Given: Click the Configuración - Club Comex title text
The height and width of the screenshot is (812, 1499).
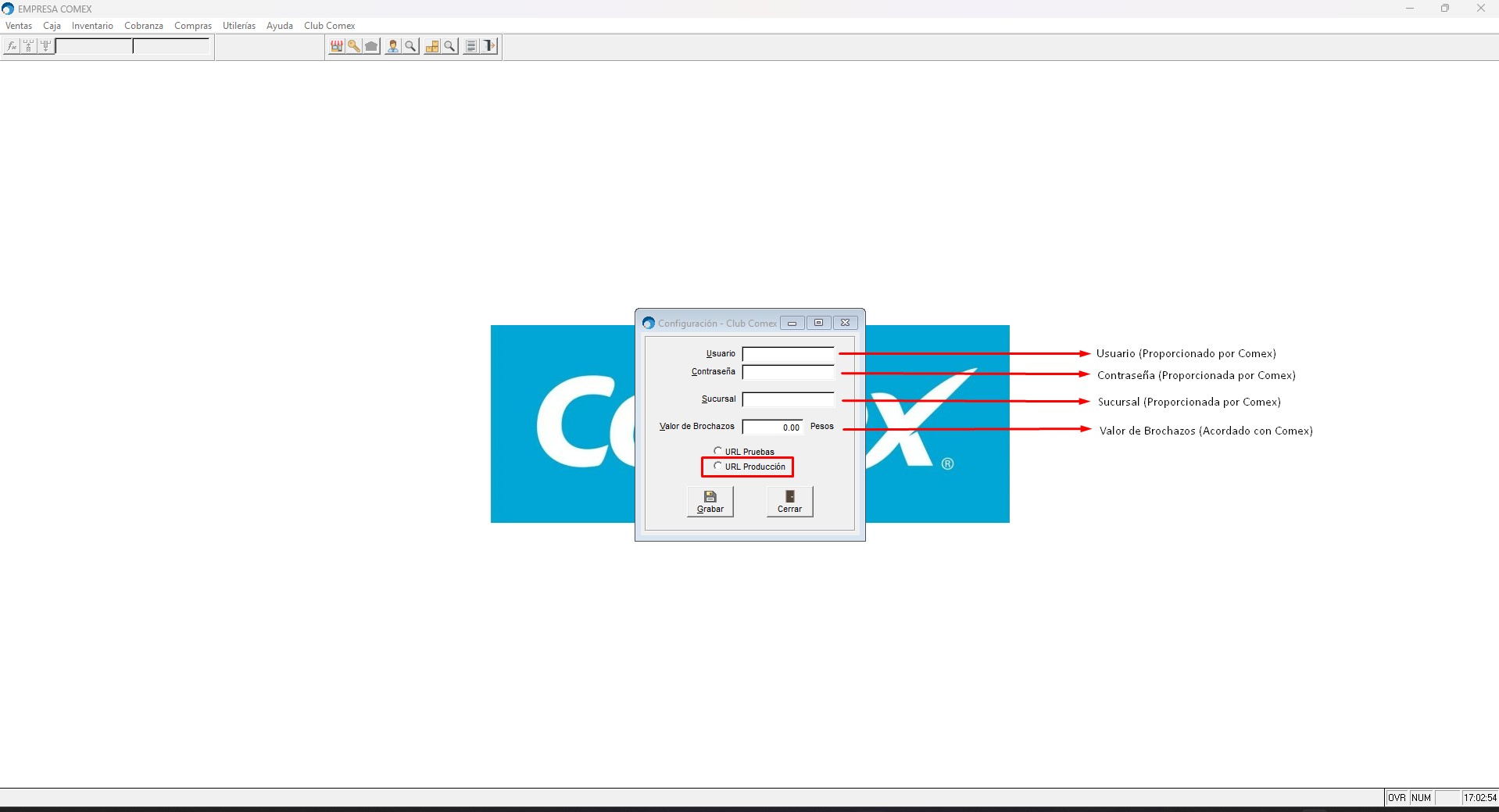Looking at the screenshot, I should (717, 324).
